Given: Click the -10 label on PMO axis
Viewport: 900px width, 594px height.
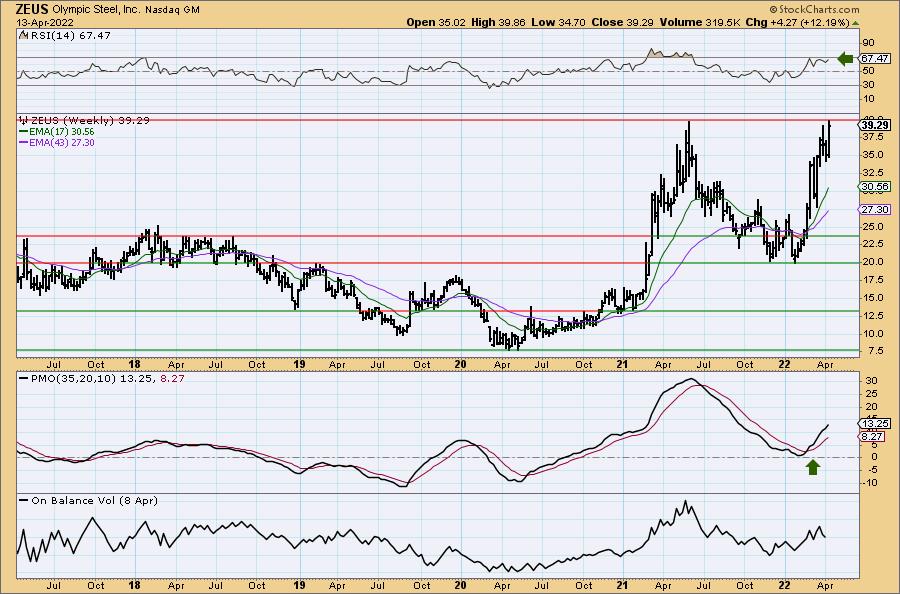Looking at the screenshot, I should click(870, 483).
